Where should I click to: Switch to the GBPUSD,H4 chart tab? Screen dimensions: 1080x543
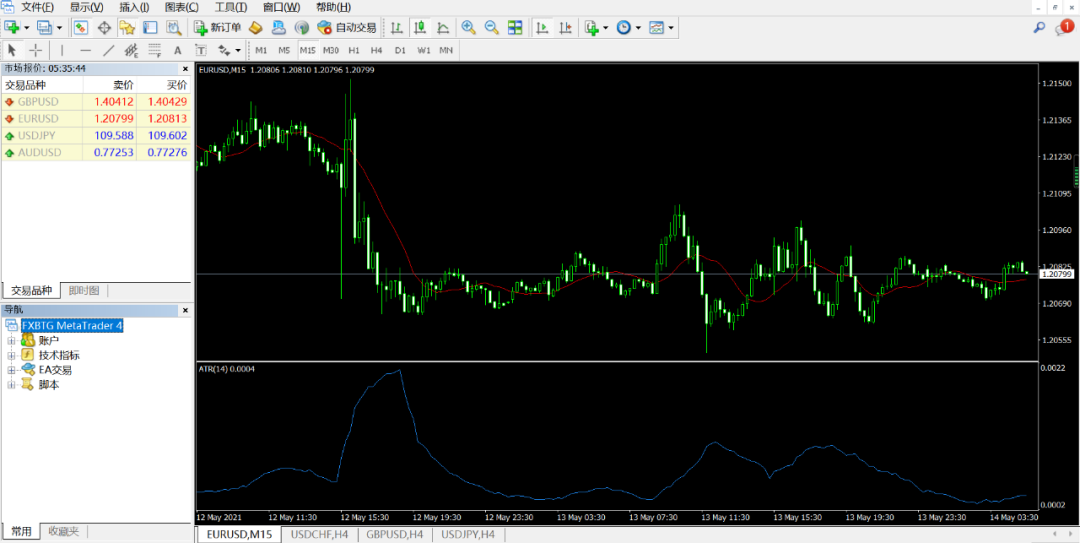[395, 534]
